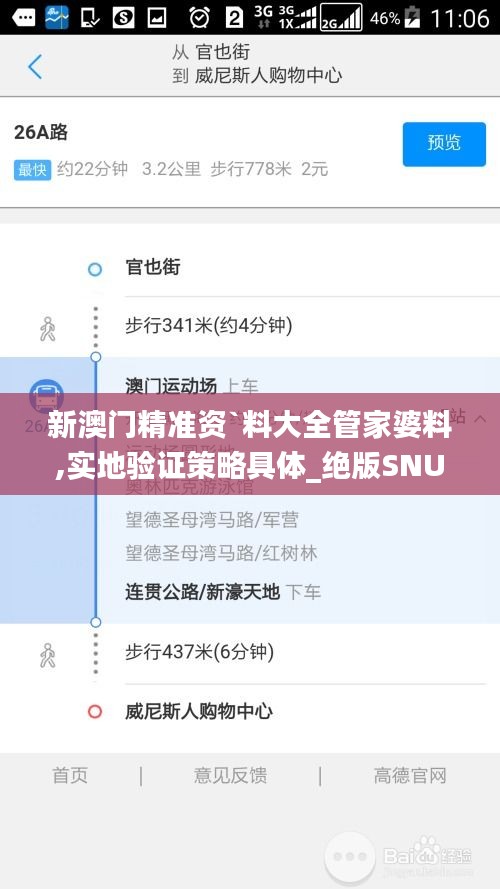Image resolution: width=500 pixels, height=889 pixels.
Task: Tap the second walking icon near 437米
Action: pyautogui.click(x=48, y=655)
